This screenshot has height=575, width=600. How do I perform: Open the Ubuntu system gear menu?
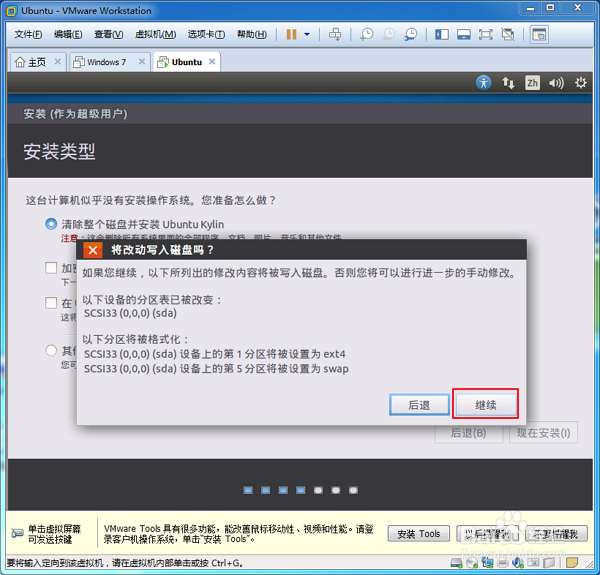(x=580, y=83)
